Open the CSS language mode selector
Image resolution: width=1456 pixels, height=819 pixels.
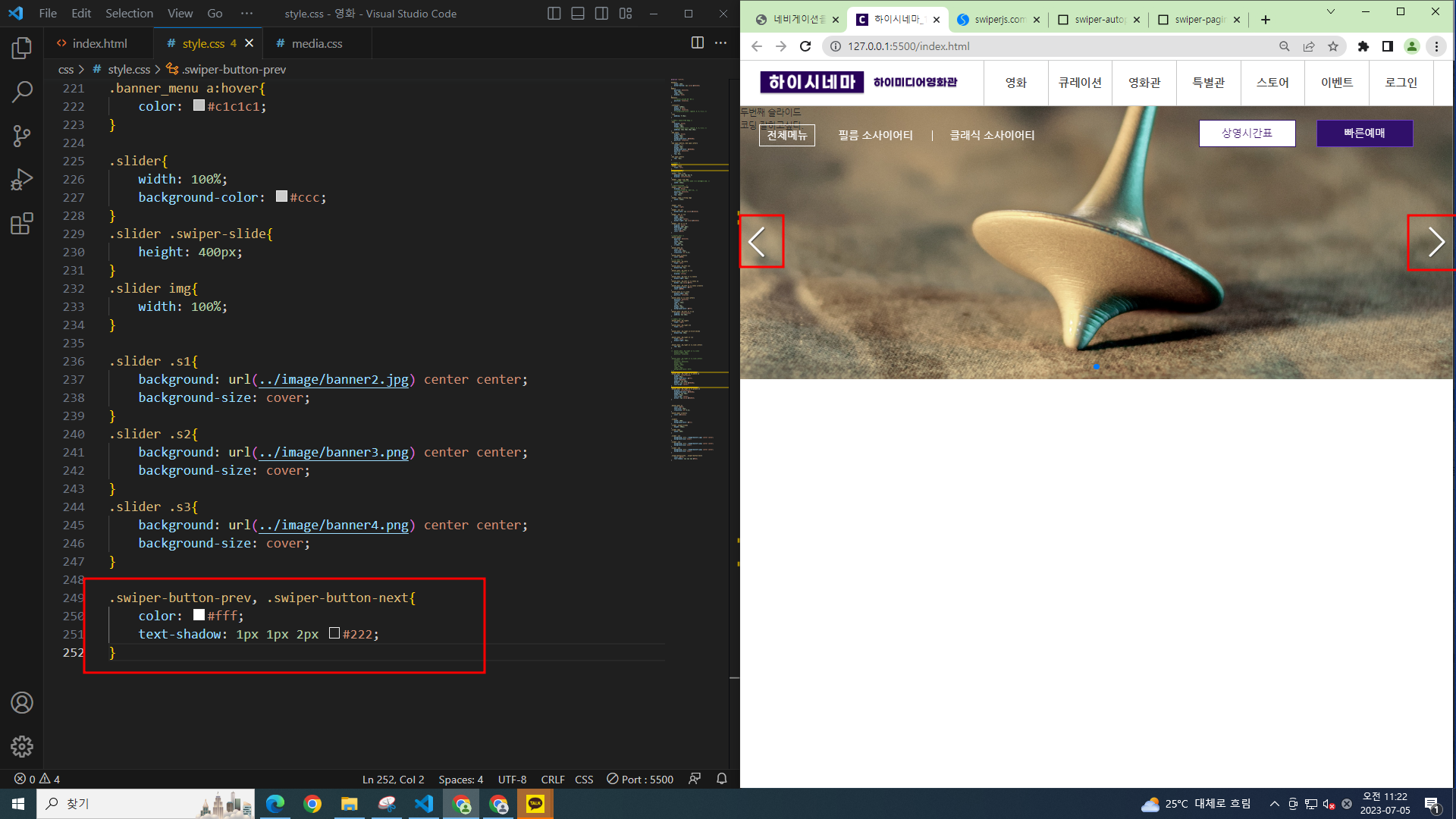[584, 779]
